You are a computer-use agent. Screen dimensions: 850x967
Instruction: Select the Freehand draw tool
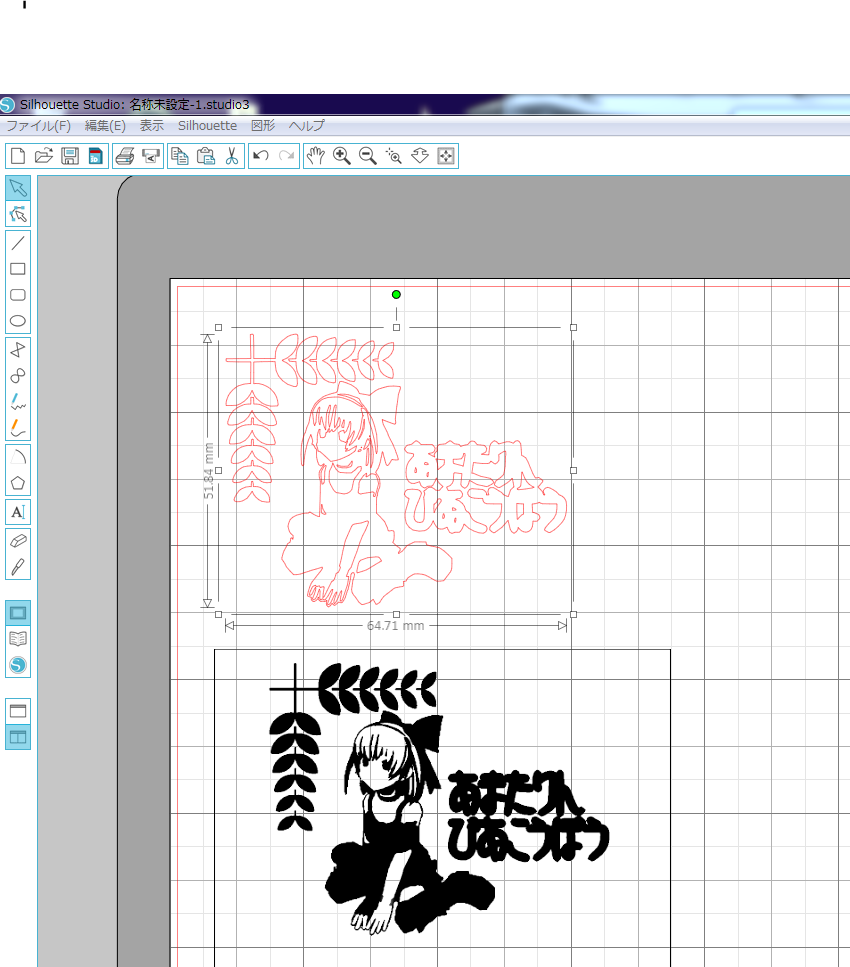pyautogui.click(x=18, y=401)
